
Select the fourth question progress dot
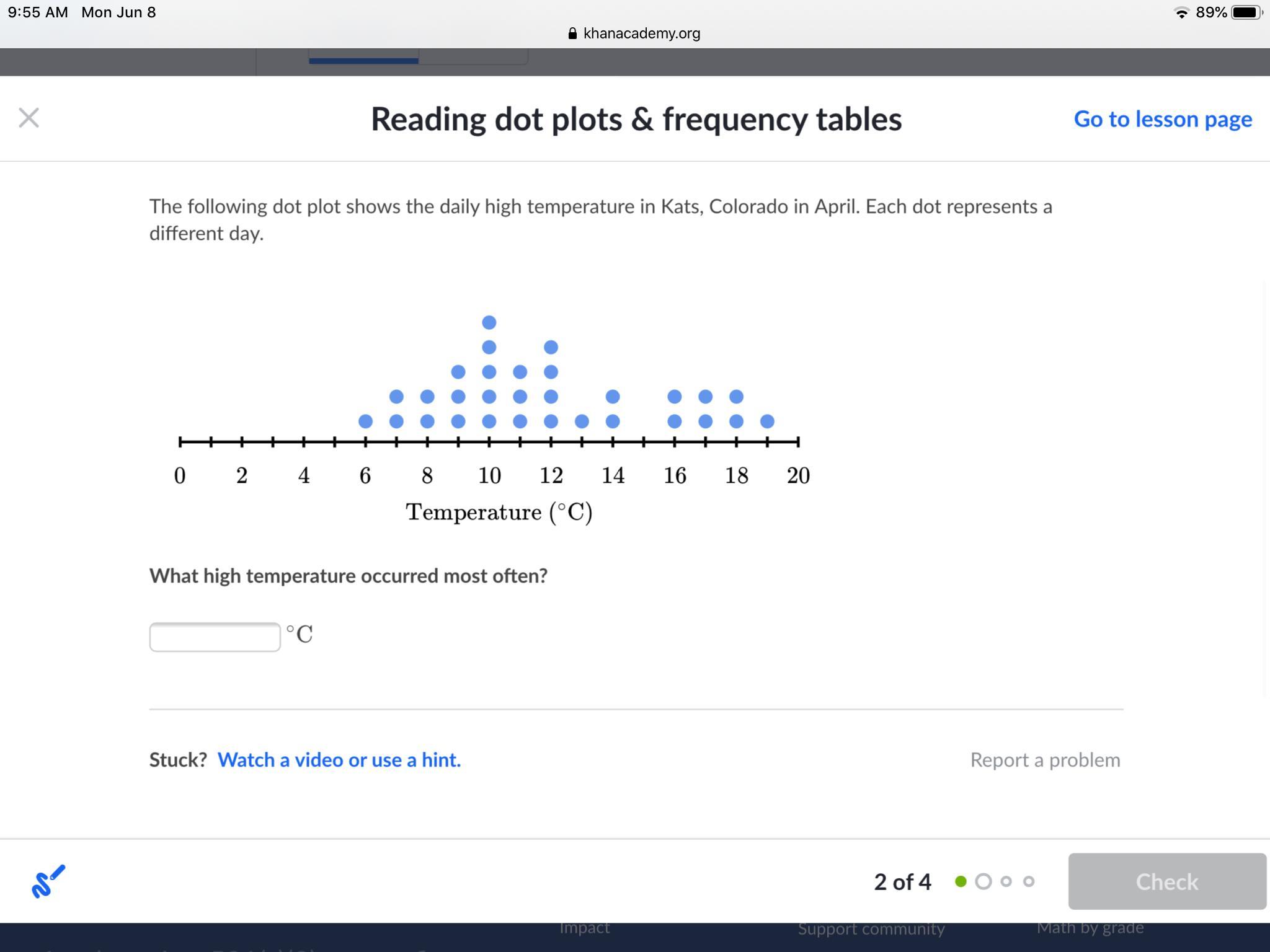[x=1029, y=881]
